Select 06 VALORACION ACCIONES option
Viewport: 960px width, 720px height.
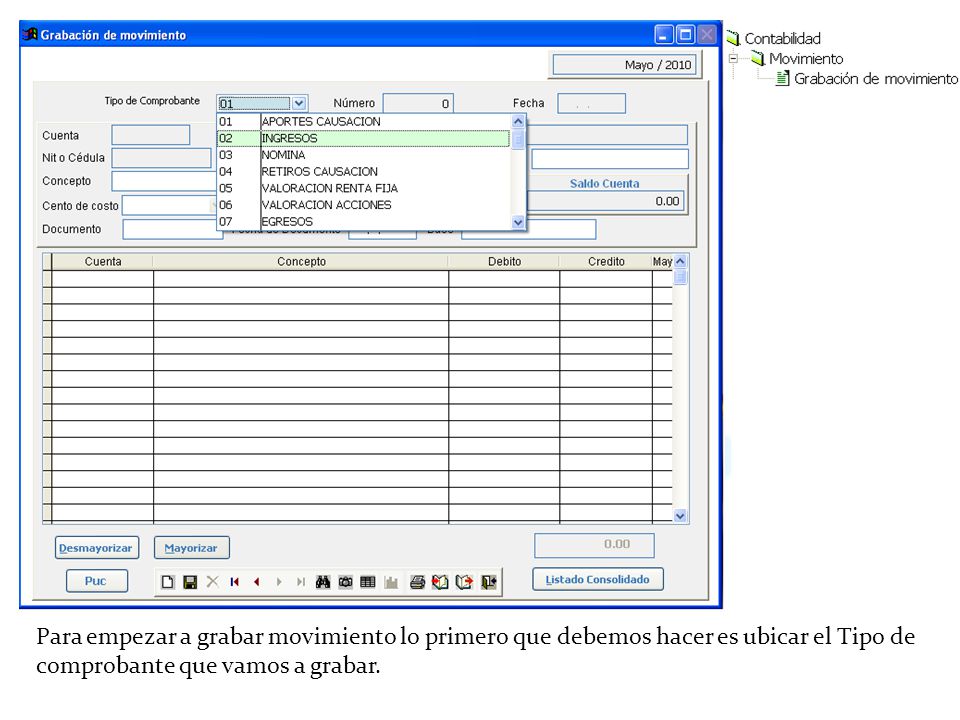tap(364, 204)
